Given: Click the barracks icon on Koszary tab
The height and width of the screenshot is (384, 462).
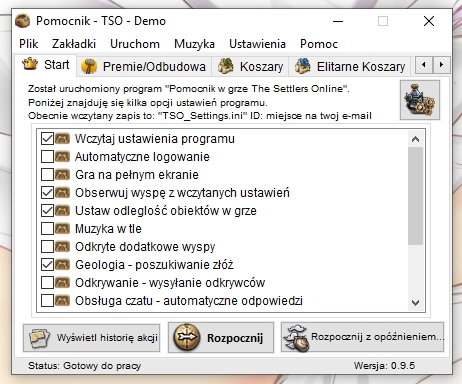Looking at the screenshot, I should tap(226, 66).
